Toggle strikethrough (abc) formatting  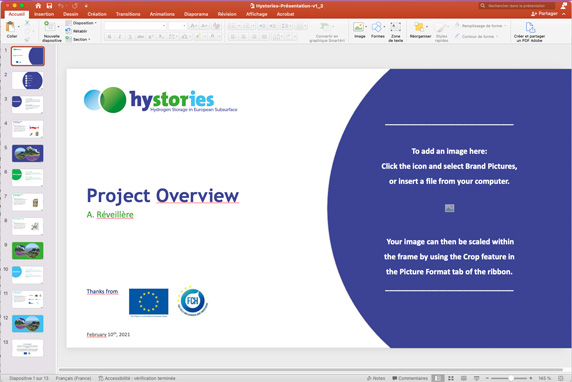coord(140,36)
